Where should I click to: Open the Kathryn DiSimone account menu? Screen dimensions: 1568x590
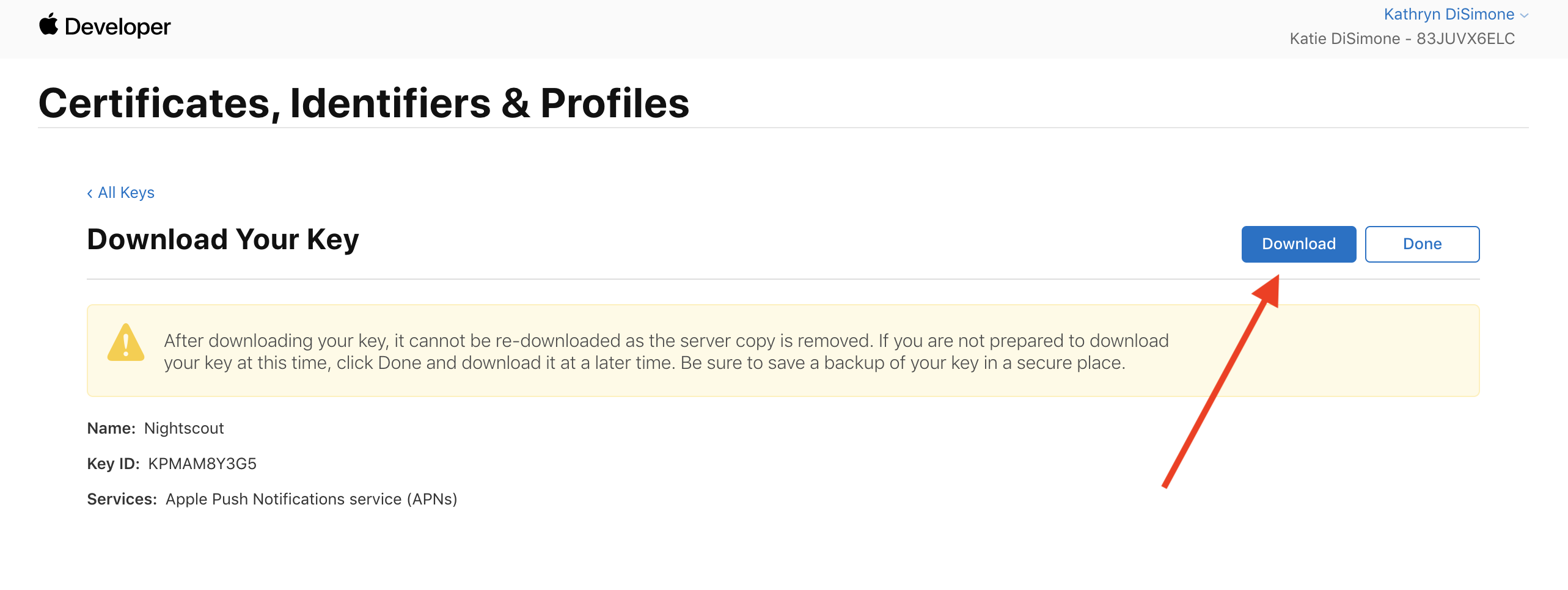pos(1448,15)
